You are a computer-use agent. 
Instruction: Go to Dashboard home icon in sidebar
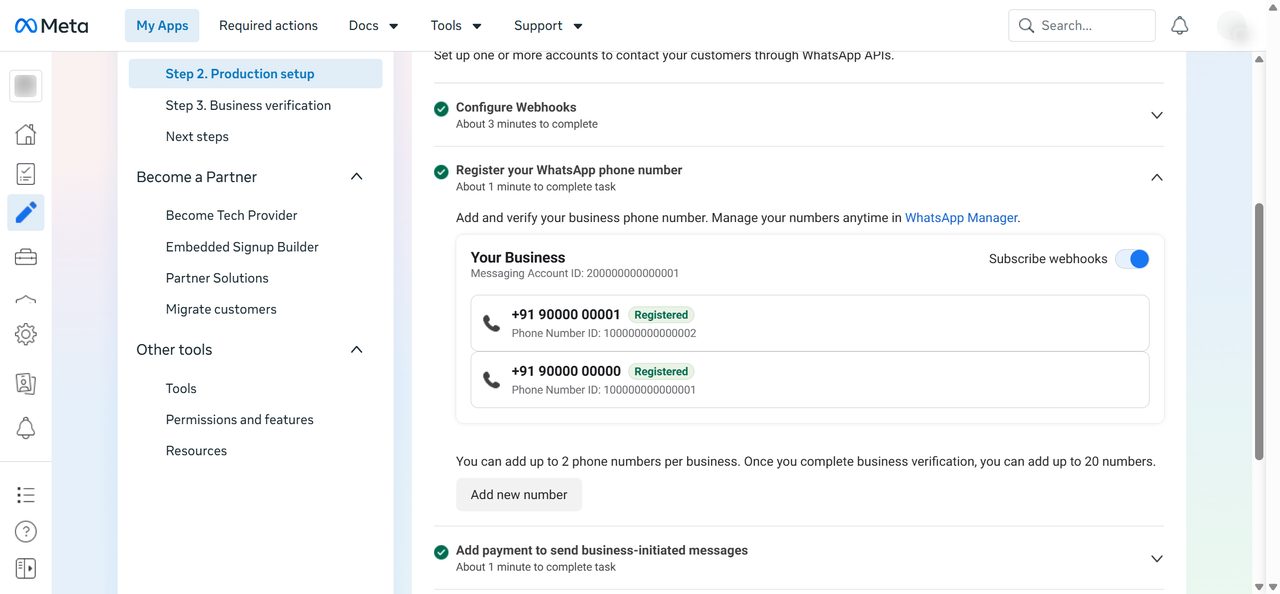[x=26, y=134]
